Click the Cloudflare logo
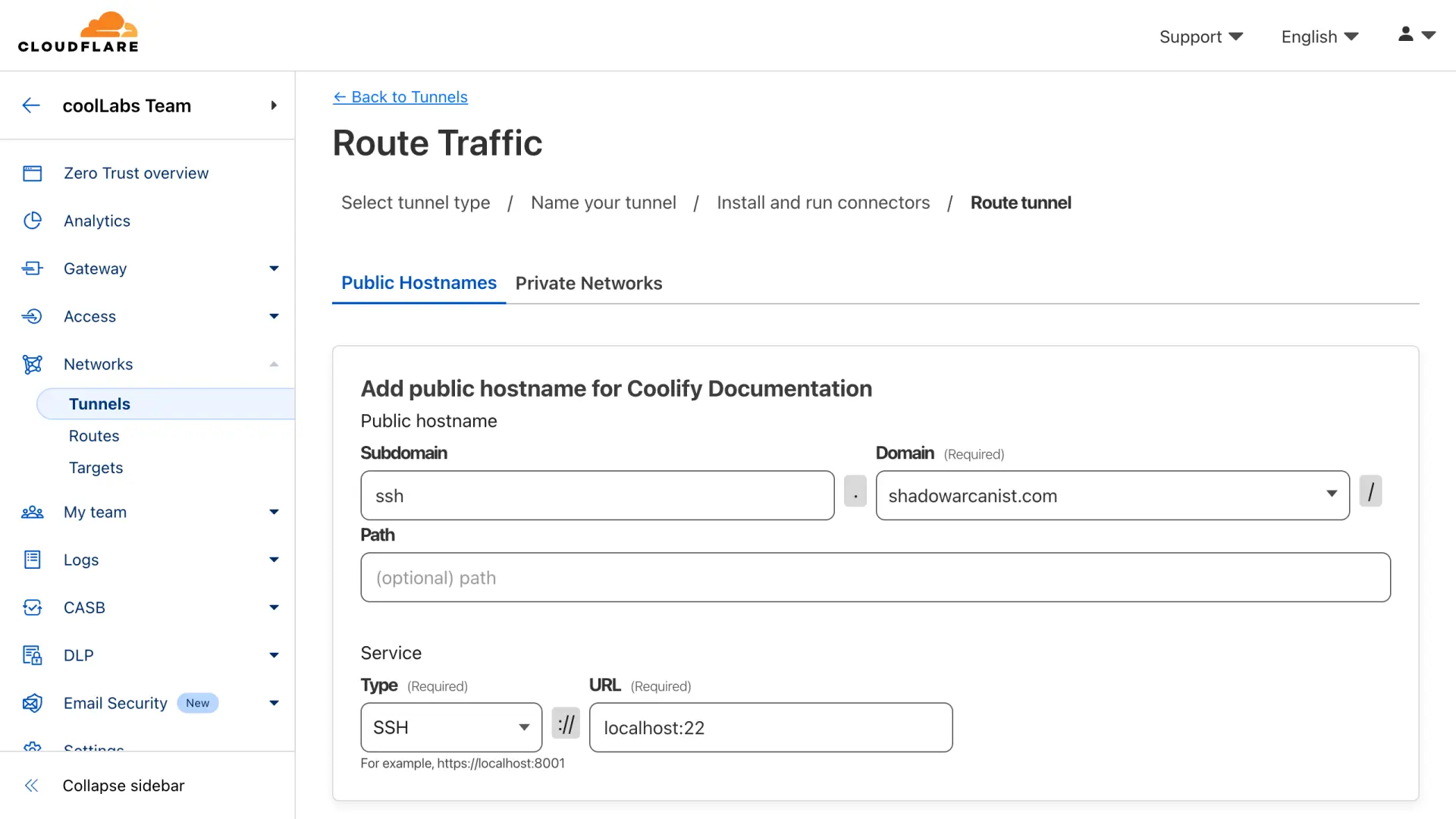Image resolution: width=1456 pixels, height=819 pixels. [x=78, y=33]
